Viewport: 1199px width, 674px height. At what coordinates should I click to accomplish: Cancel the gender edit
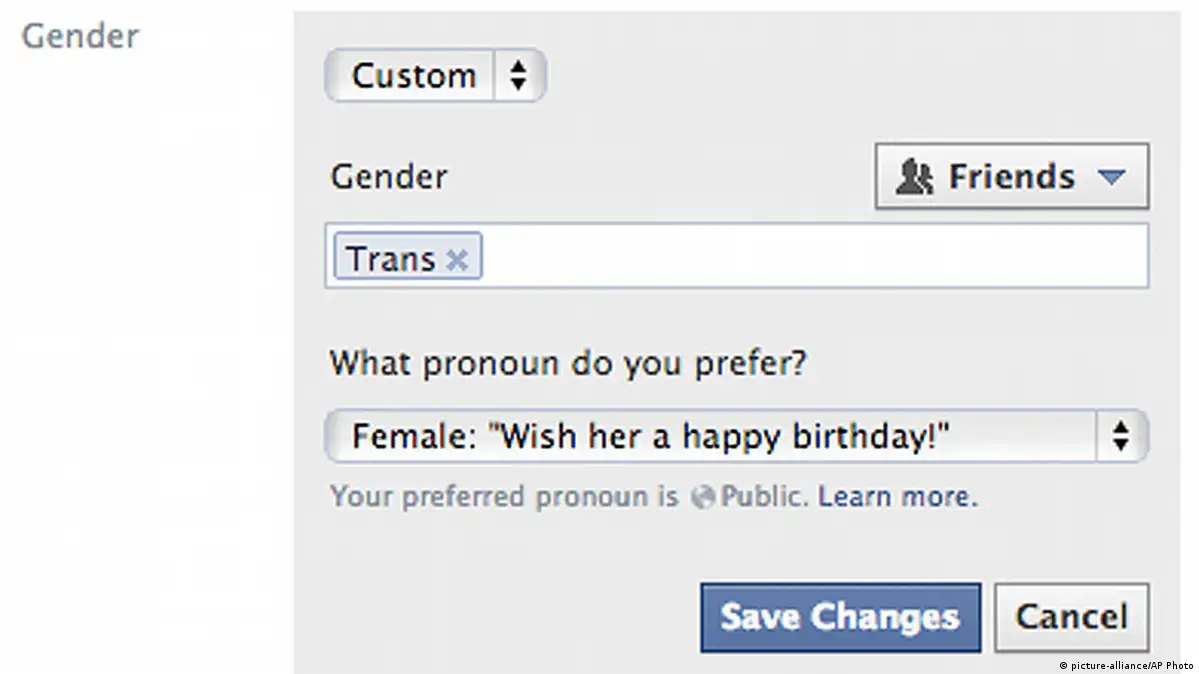click(1071, 617)
